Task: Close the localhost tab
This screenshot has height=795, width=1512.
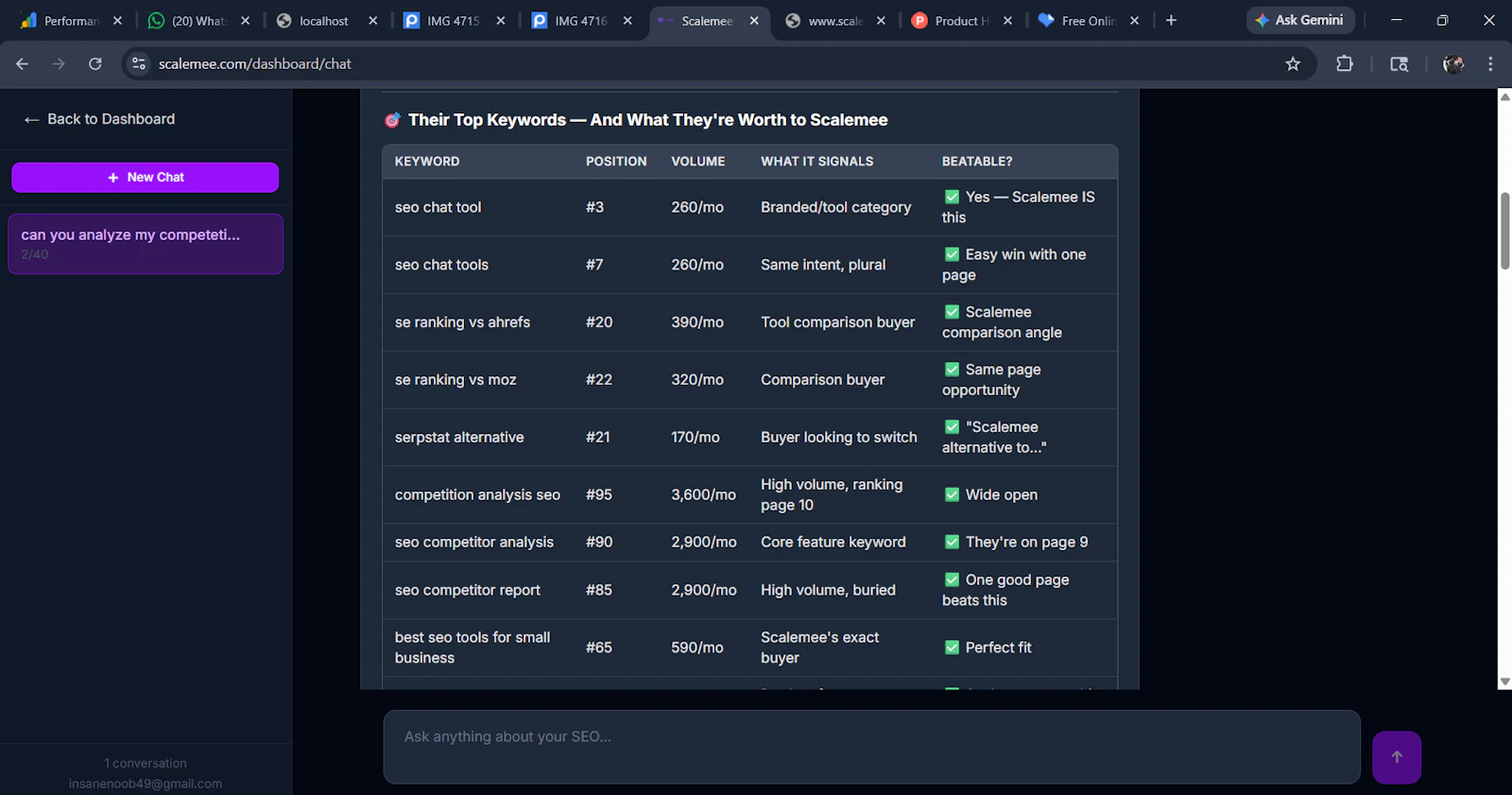Action: tap(373, 21)
